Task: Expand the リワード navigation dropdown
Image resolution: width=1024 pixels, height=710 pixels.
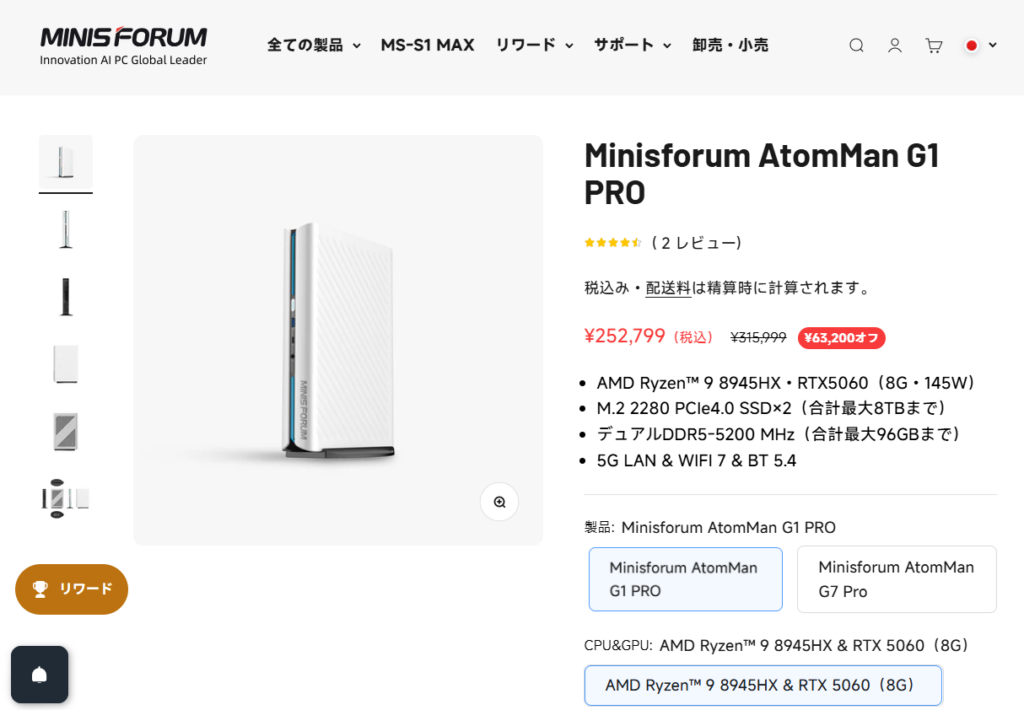Action: (534, 45)
